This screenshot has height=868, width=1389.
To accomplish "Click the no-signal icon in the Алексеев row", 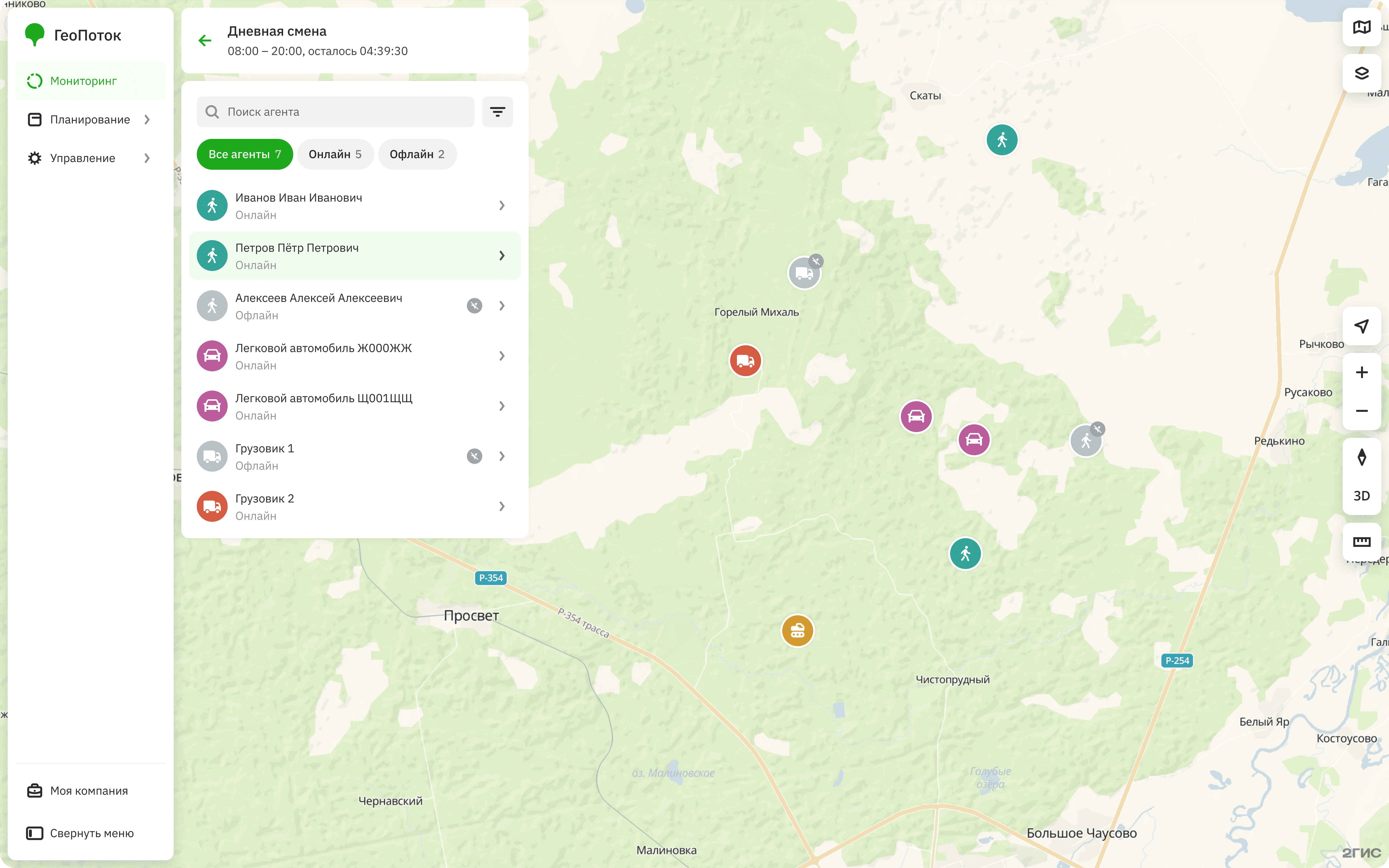I will [474, 305].
